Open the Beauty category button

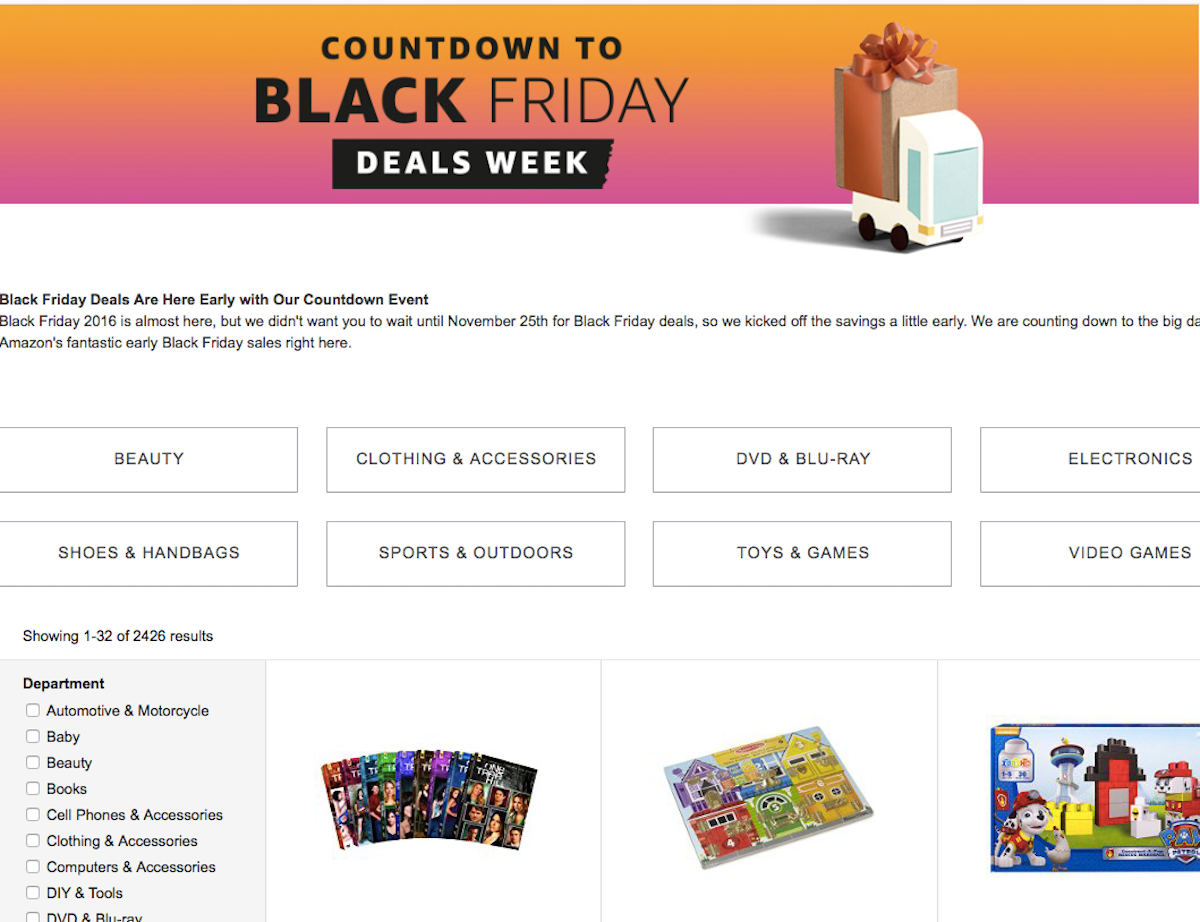point(148,459)
